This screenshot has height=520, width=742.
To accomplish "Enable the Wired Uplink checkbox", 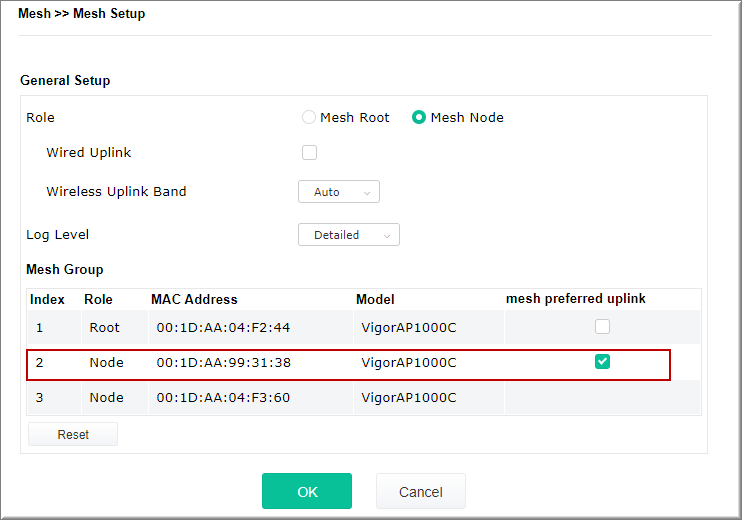I will tap(309, 153).
